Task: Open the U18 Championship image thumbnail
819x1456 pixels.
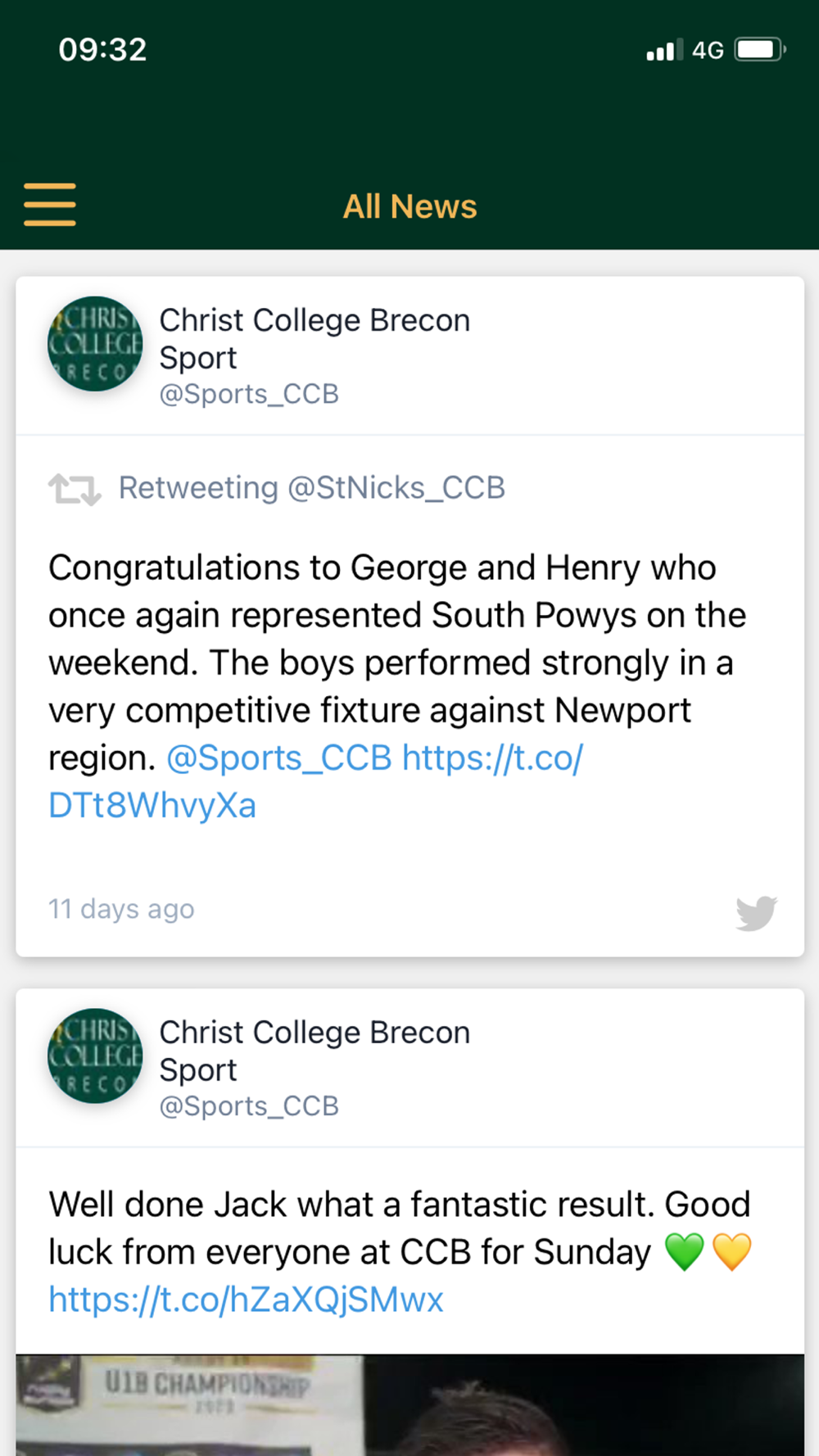Action: pos(409,1404)
